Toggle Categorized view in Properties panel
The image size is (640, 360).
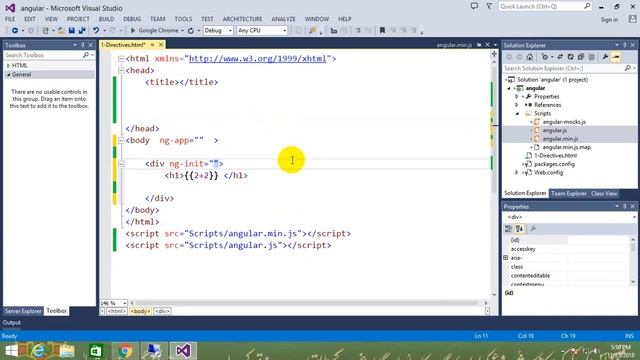coord(509,229)
